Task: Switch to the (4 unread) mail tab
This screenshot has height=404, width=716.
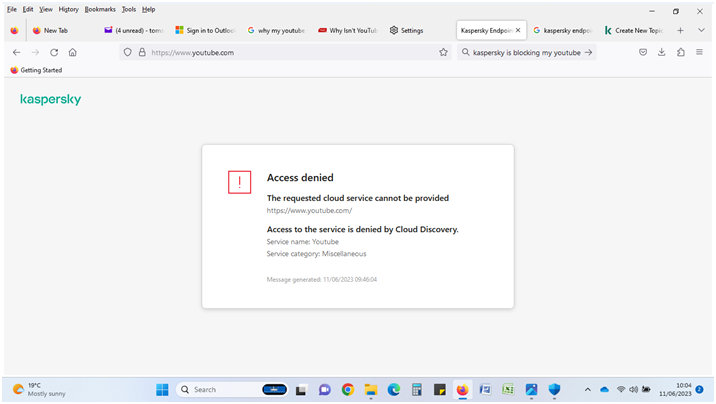Action: tap(133, 31)
